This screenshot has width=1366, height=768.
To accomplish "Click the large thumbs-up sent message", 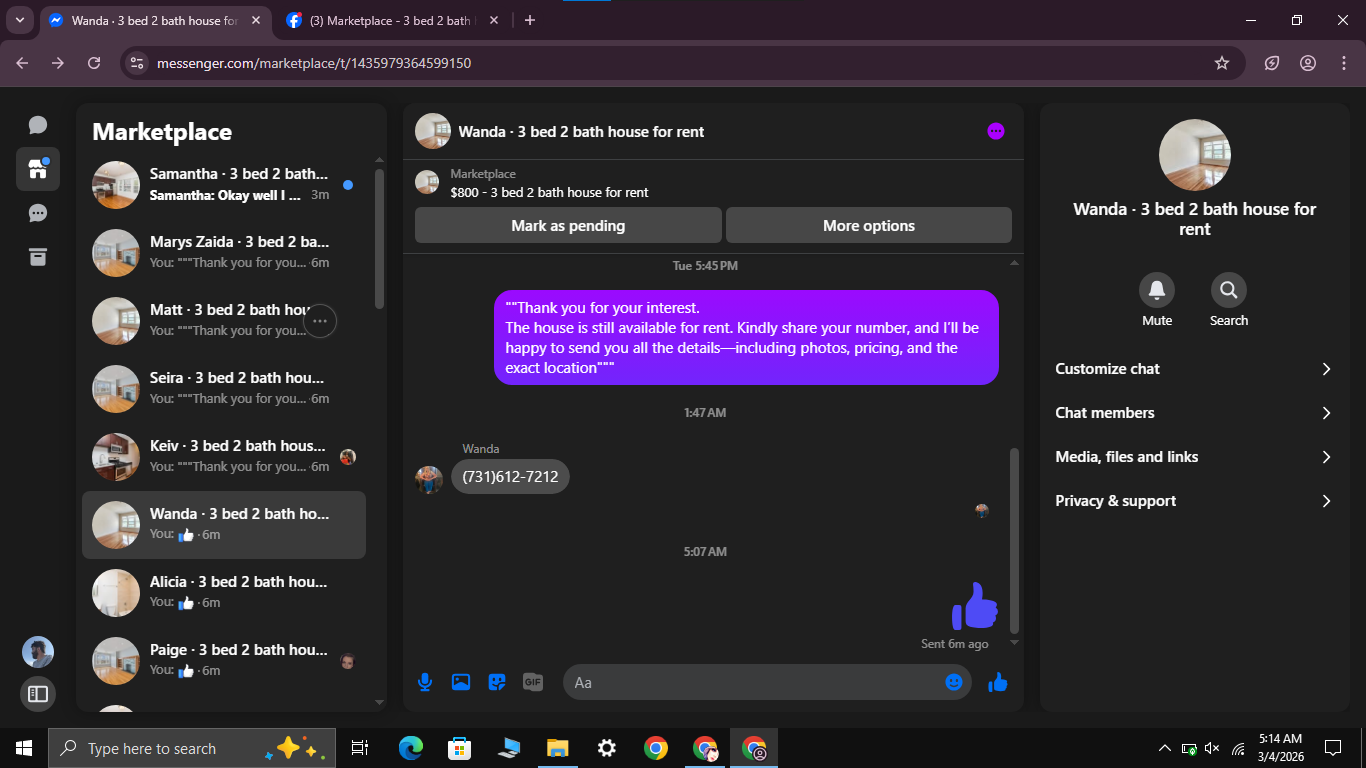I will [x=974, y=605].
